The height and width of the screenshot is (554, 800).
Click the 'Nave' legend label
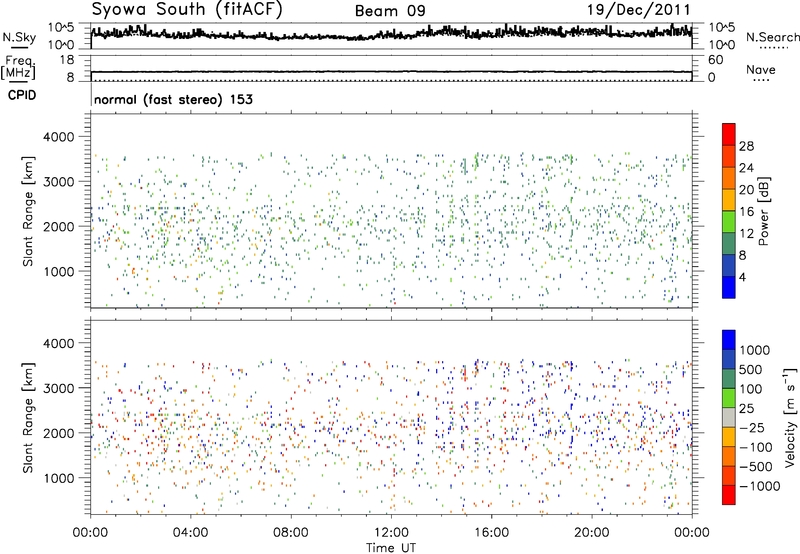click(761, 69)
